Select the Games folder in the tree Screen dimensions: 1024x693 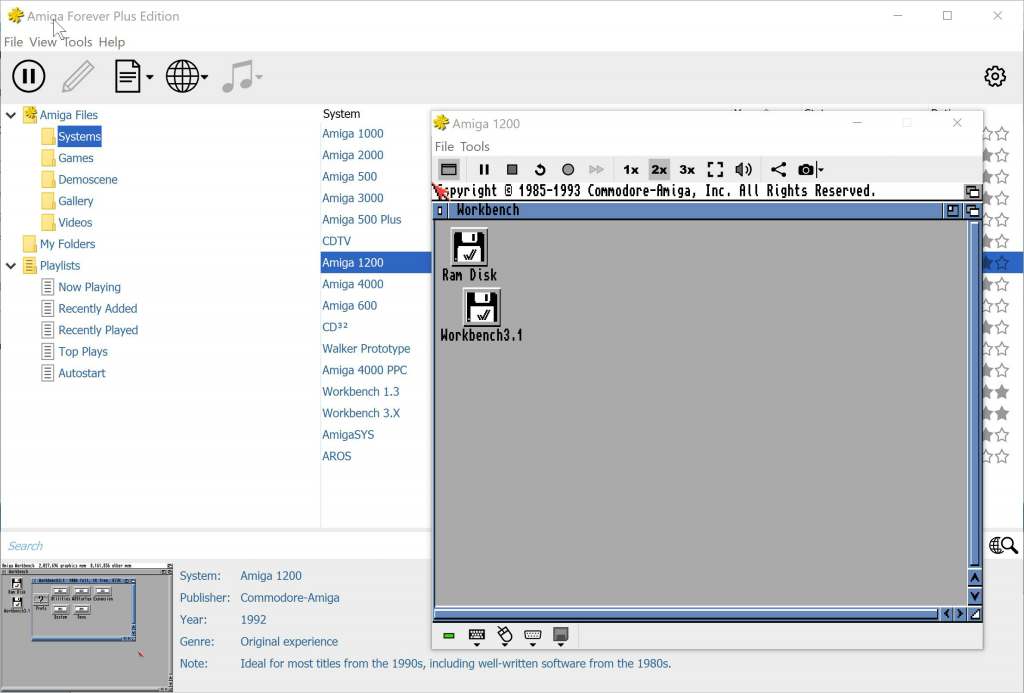(x=76, y=158)
